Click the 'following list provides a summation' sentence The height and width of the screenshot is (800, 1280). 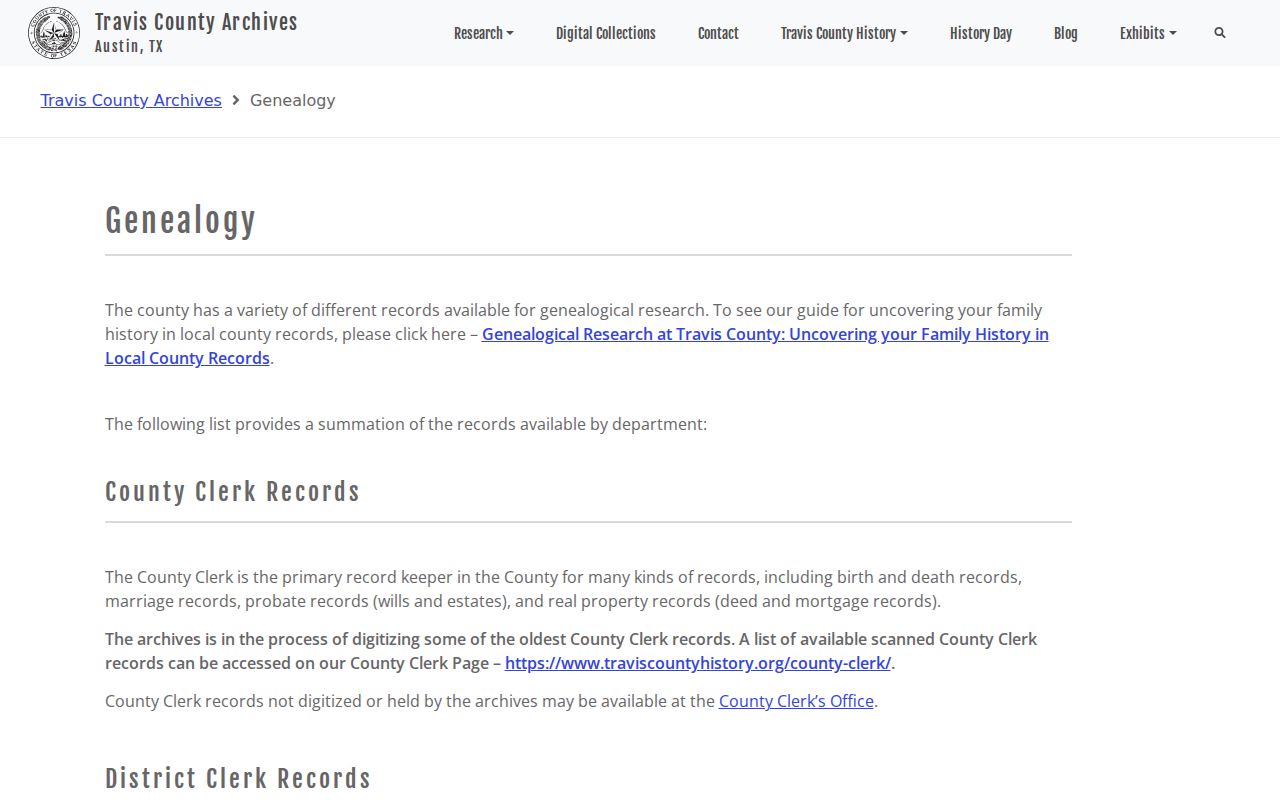click(406, 424)
